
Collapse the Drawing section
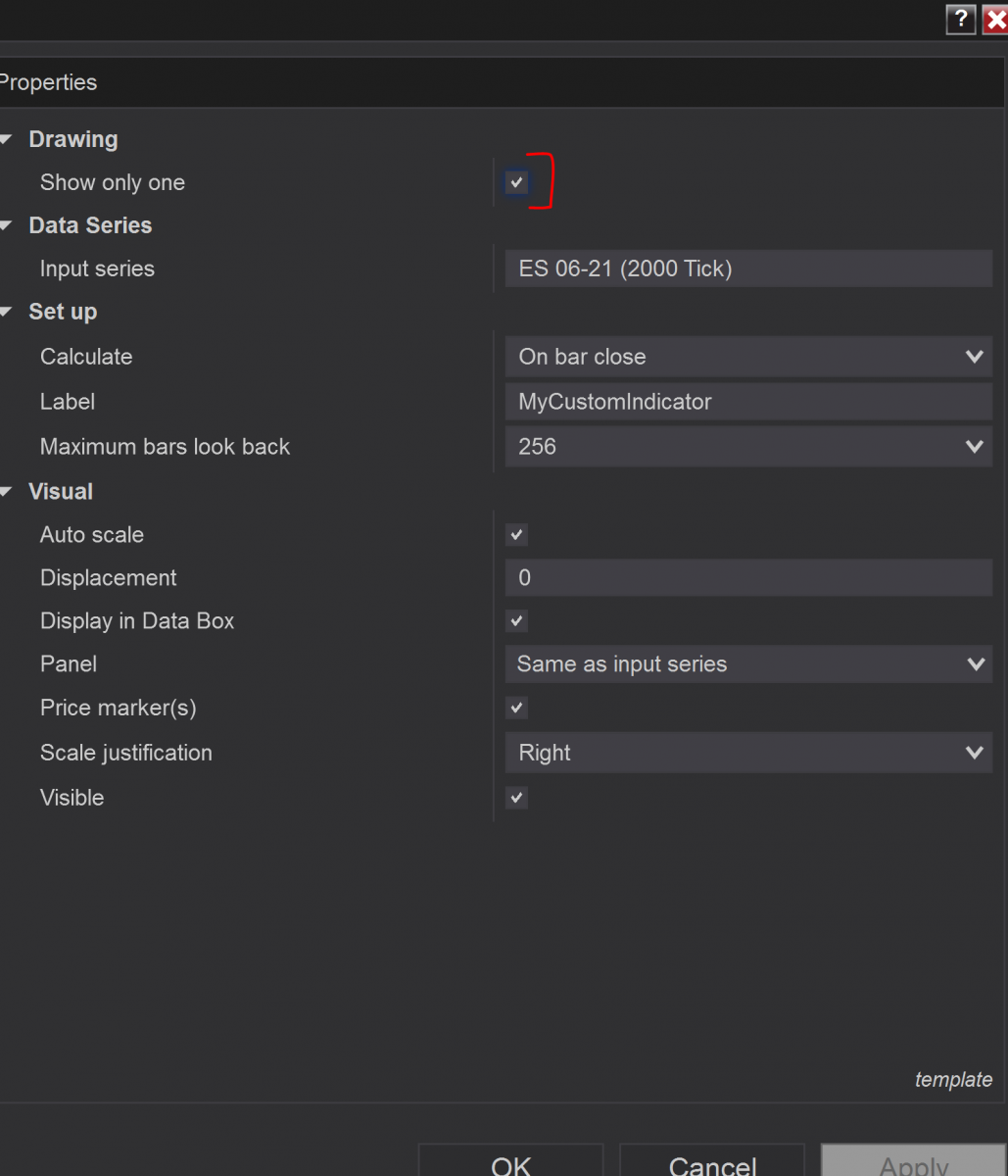pos(7,140)
